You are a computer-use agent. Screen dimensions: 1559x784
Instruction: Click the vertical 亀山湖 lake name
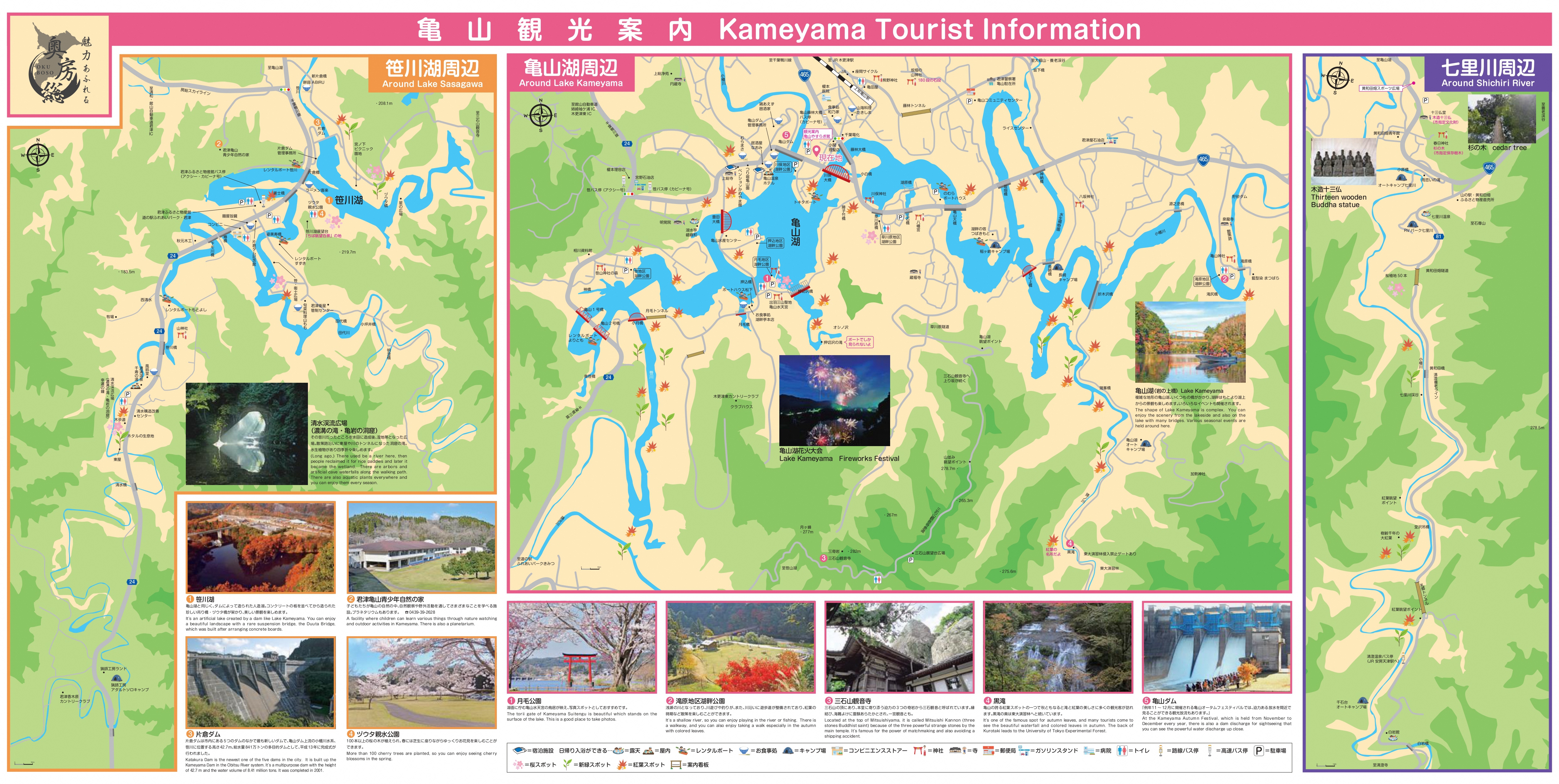[x=795, y=232]
